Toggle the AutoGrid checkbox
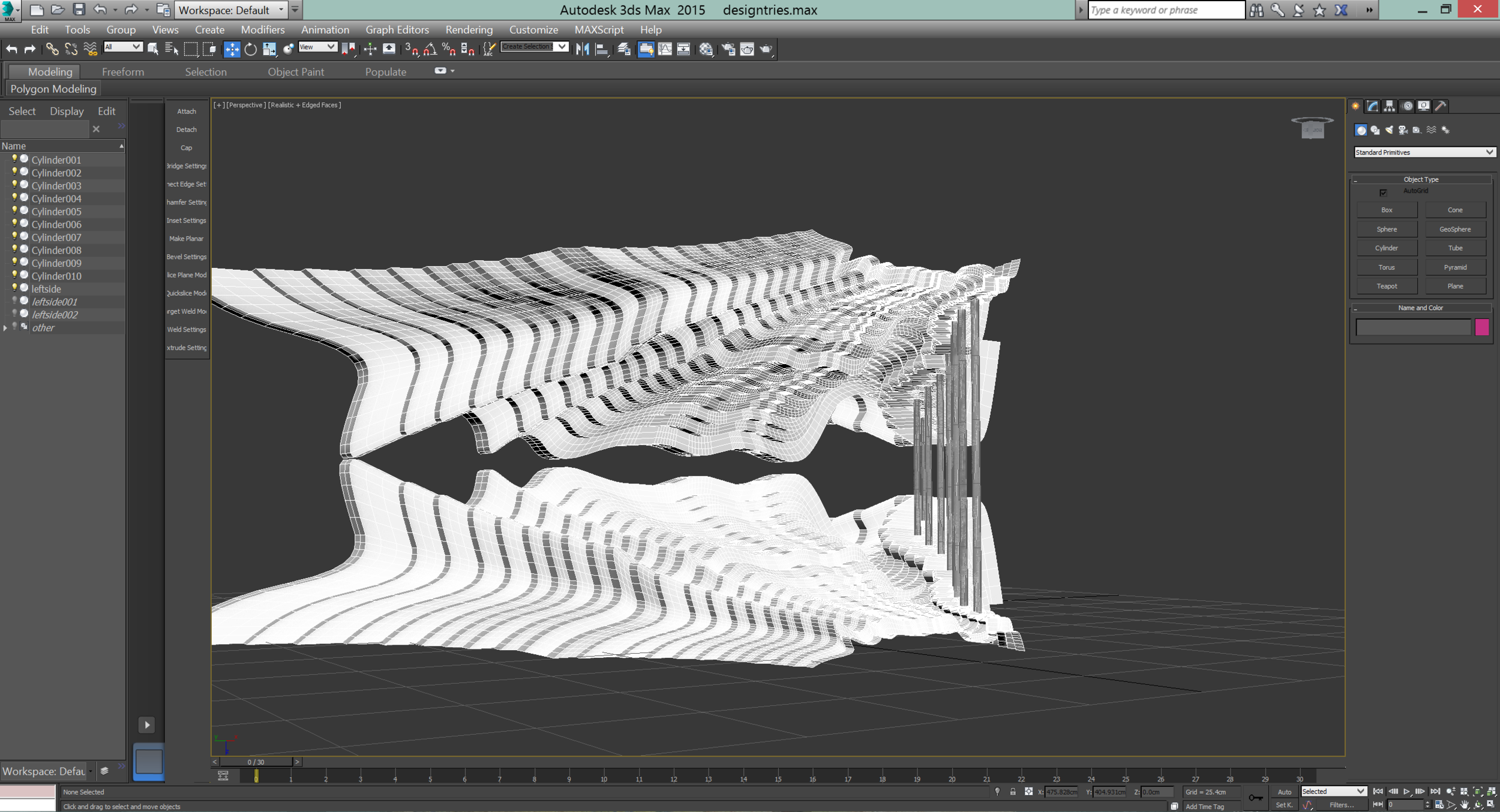The height and width of the screenshot is (812, 1500). pos(1383,192)
